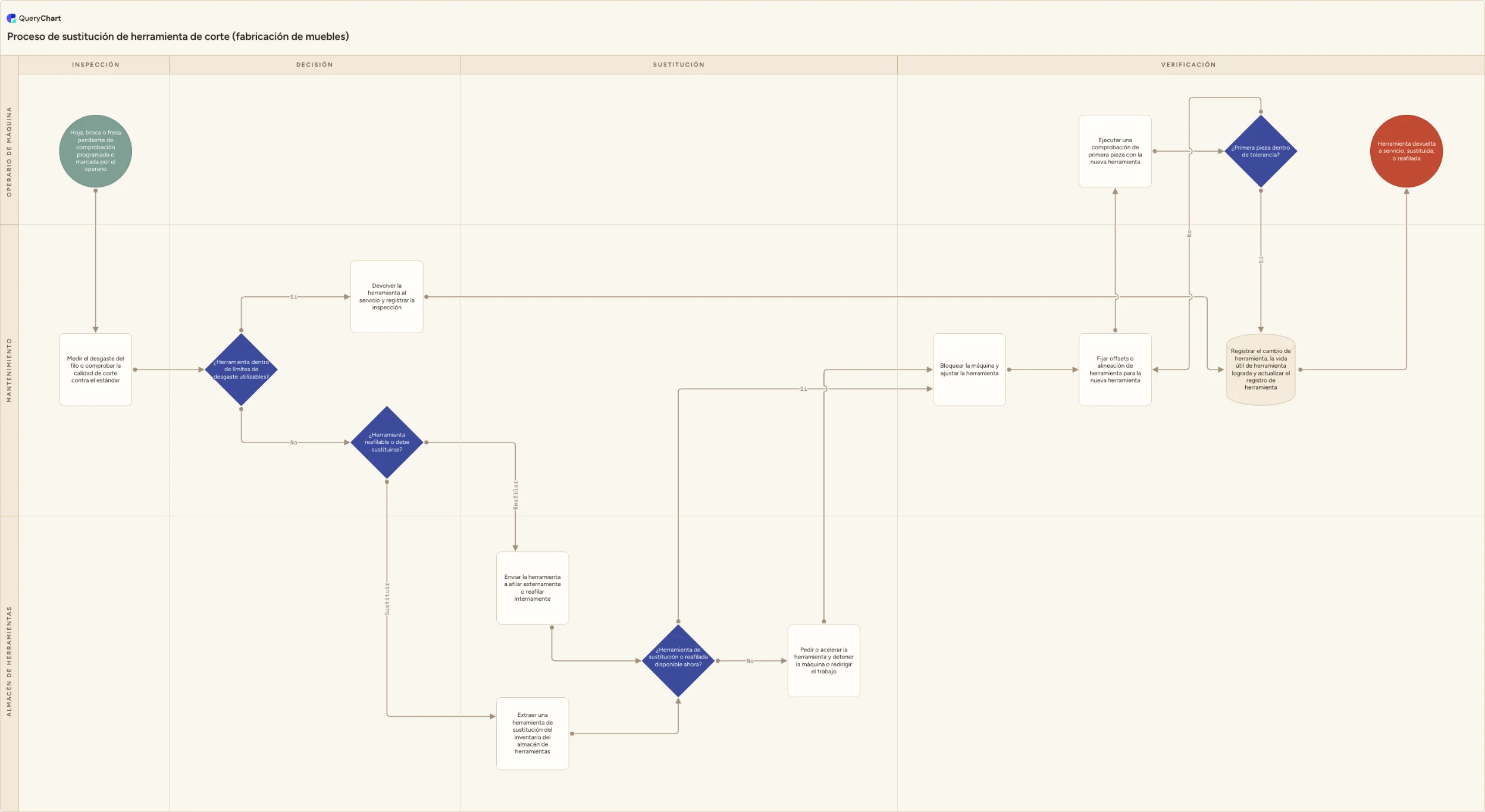Select the '¿Herramienta reafilable o debe sustituirse?' diamond
This screenshot has width=1485, height=812.
[x=387, y=443]
